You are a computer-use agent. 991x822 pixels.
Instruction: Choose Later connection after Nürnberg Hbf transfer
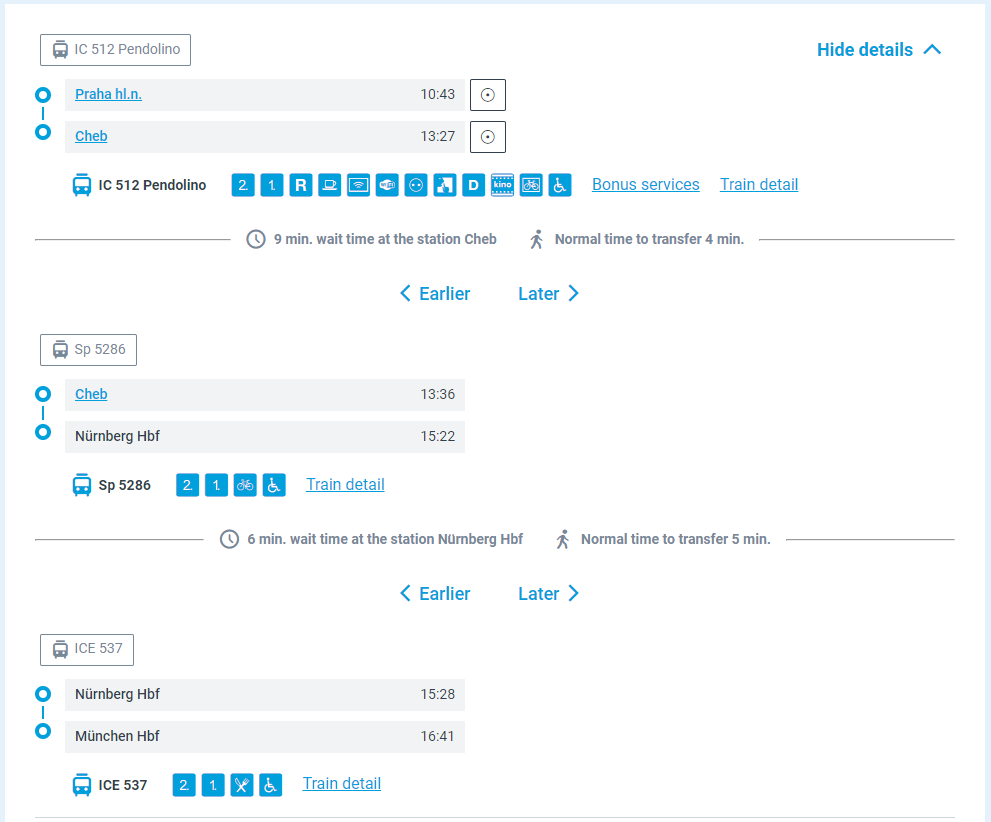tap(548, 594)
